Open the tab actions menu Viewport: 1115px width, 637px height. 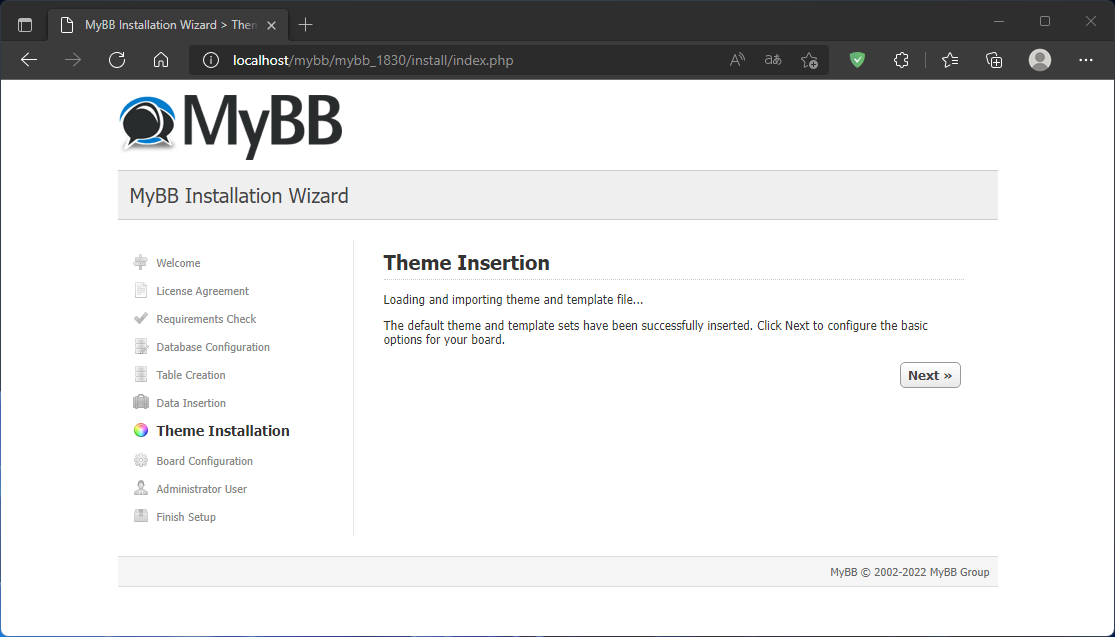(25, 25)
